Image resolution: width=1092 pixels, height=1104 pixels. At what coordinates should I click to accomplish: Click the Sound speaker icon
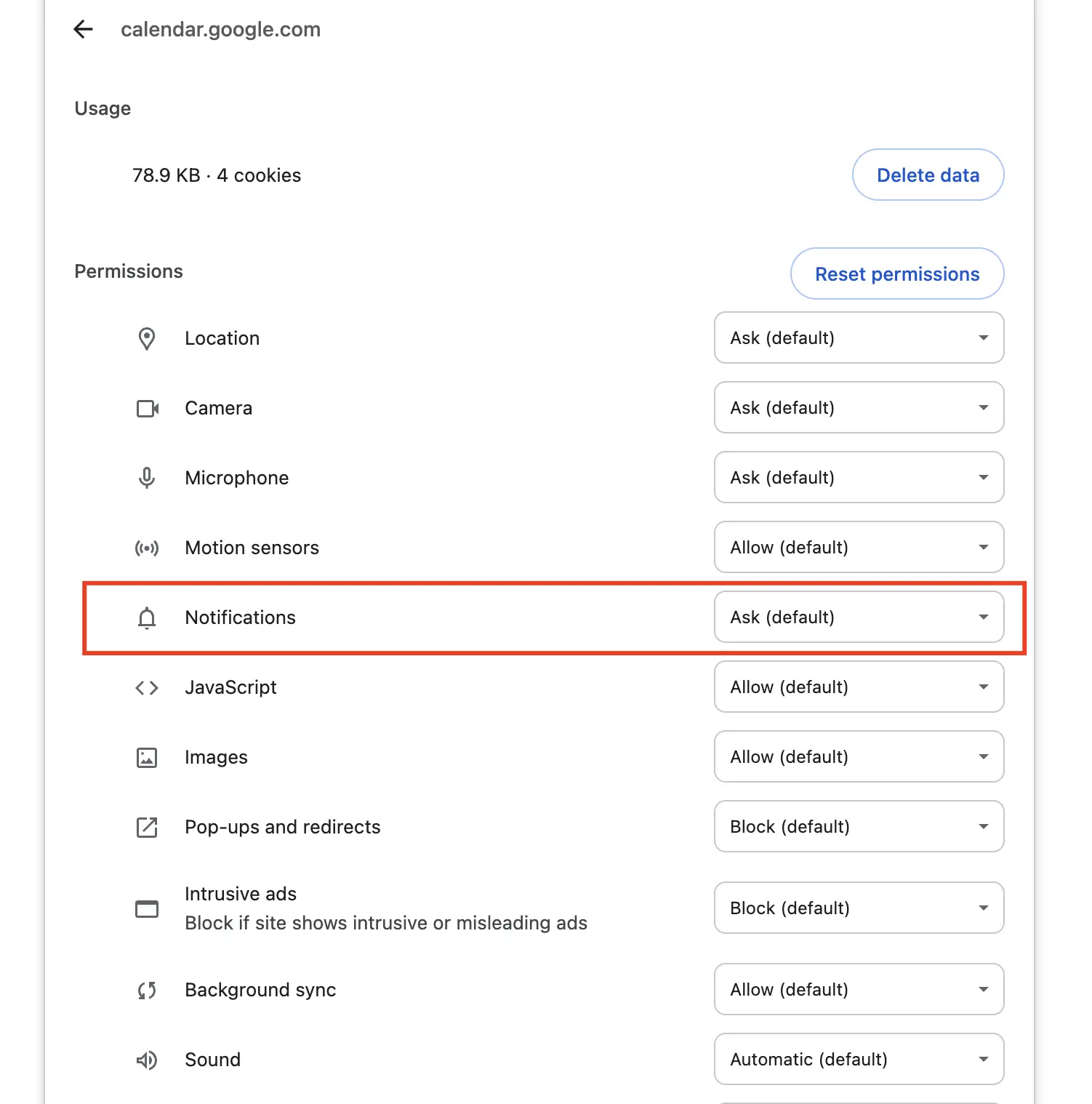coord(147,1060)
